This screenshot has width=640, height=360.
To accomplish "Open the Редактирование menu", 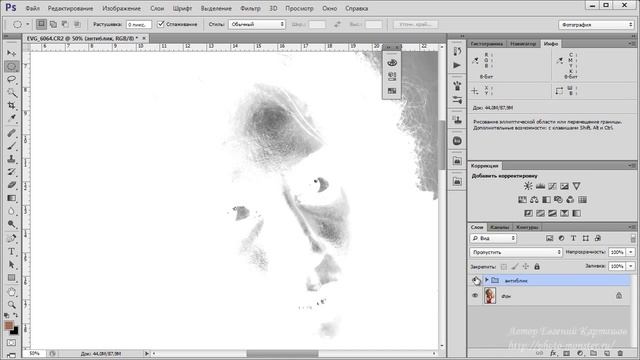I will pyautogui.click(x=70, y=8).
